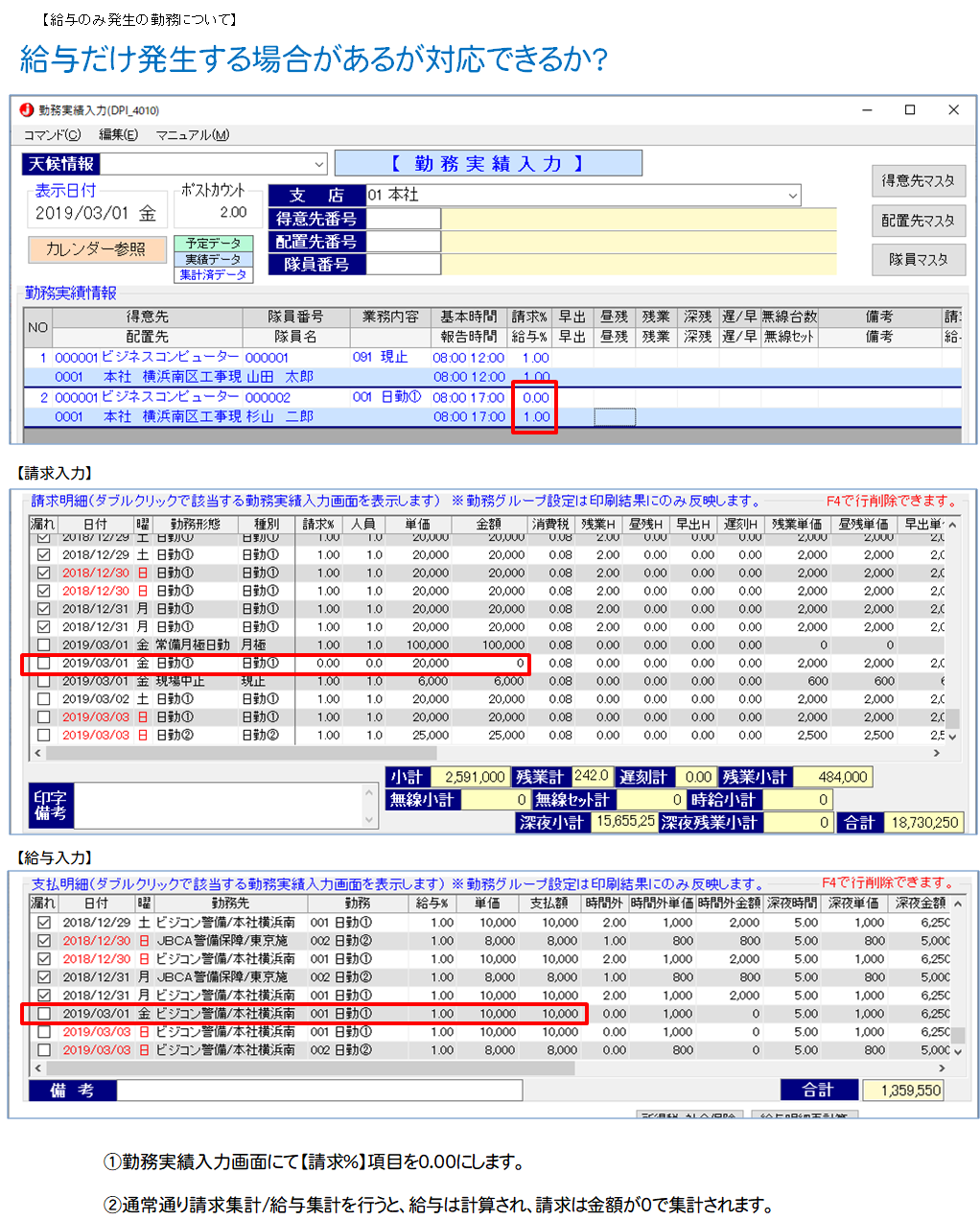
Task: Toggle the 2018/12/29 ビジコン警備 payroll row checkbox
Action: [x=43, y=923]
